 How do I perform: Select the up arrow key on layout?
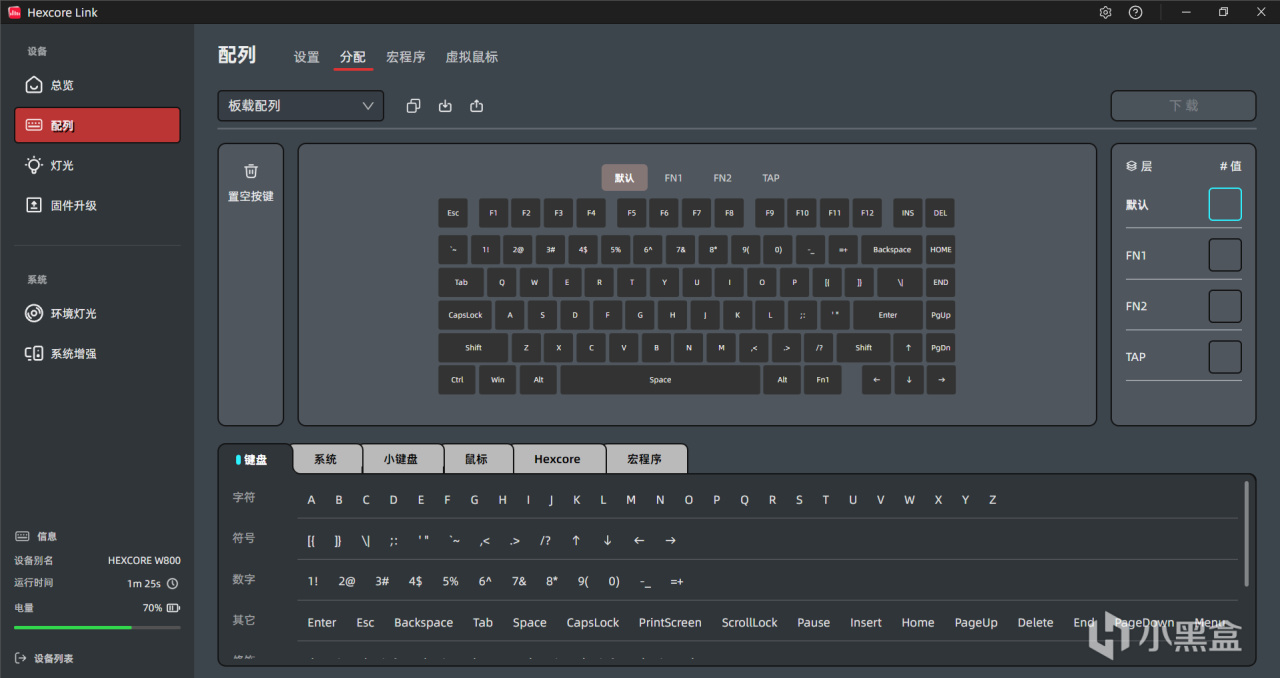(x=908, y=348)
